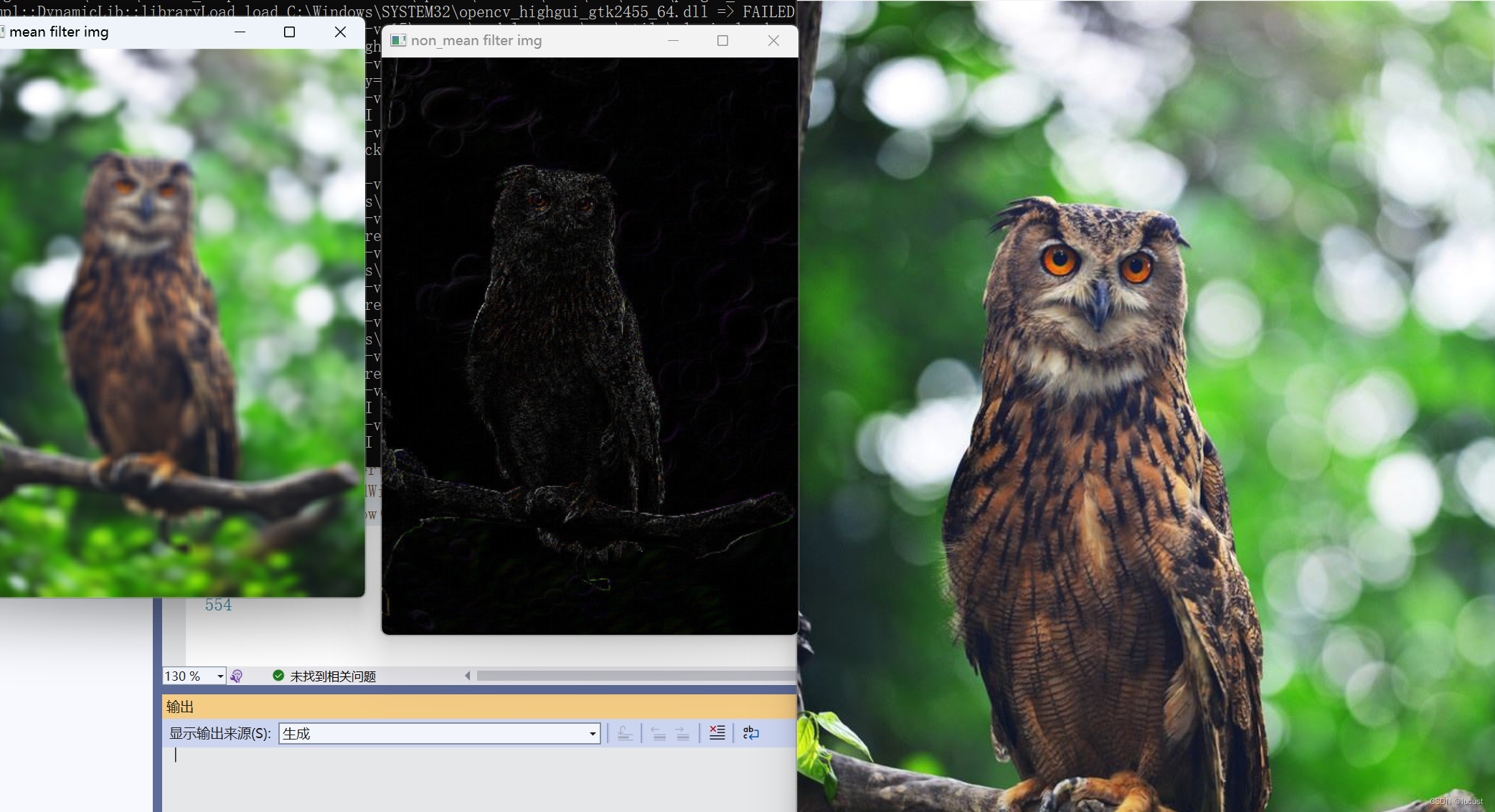
Task: Minimize the mean filter img window
Action: pos(240,32)
